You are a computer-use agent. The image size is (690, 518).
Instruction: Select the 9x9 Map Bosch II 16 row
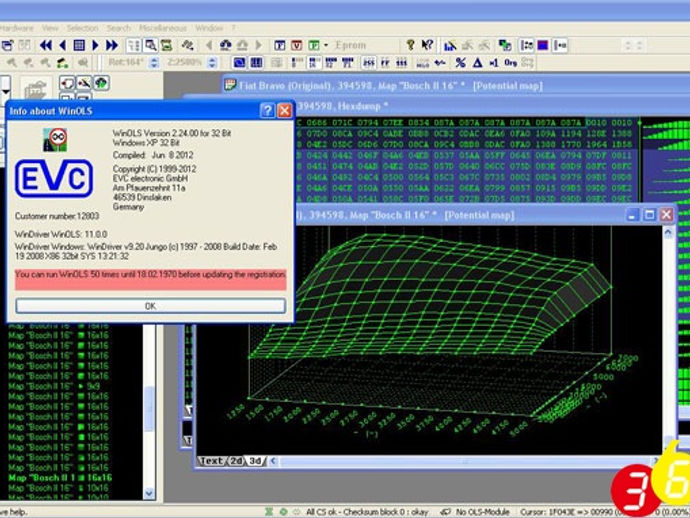click(x=54, y=386)
